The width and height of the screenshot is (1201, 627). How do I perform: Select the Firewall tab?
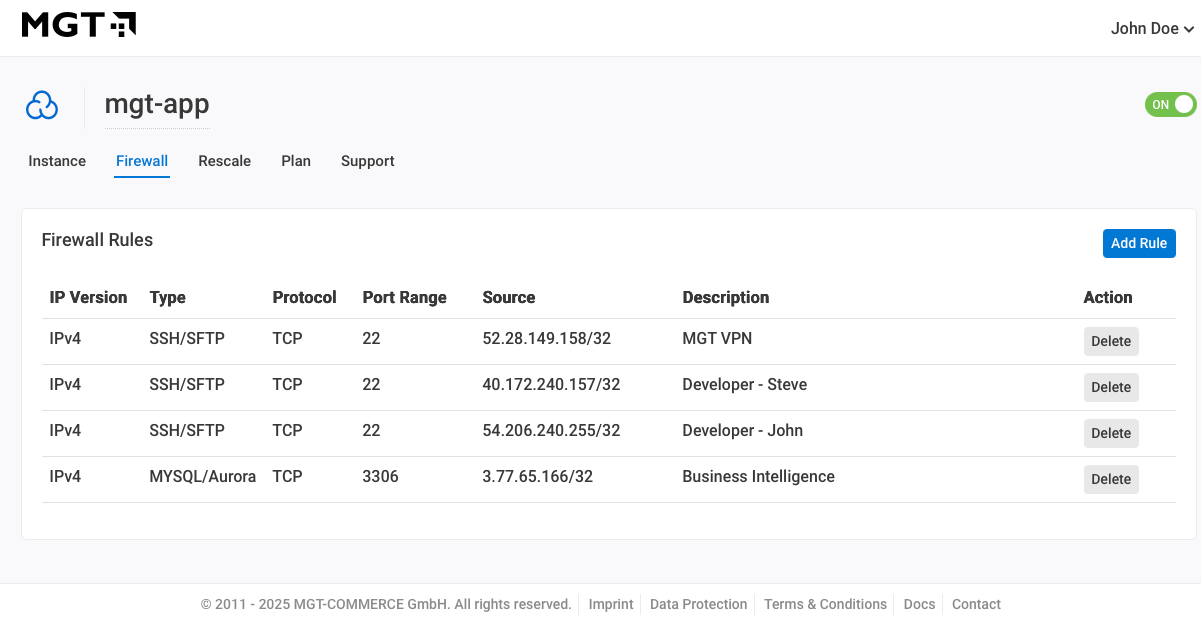(142, 161)
